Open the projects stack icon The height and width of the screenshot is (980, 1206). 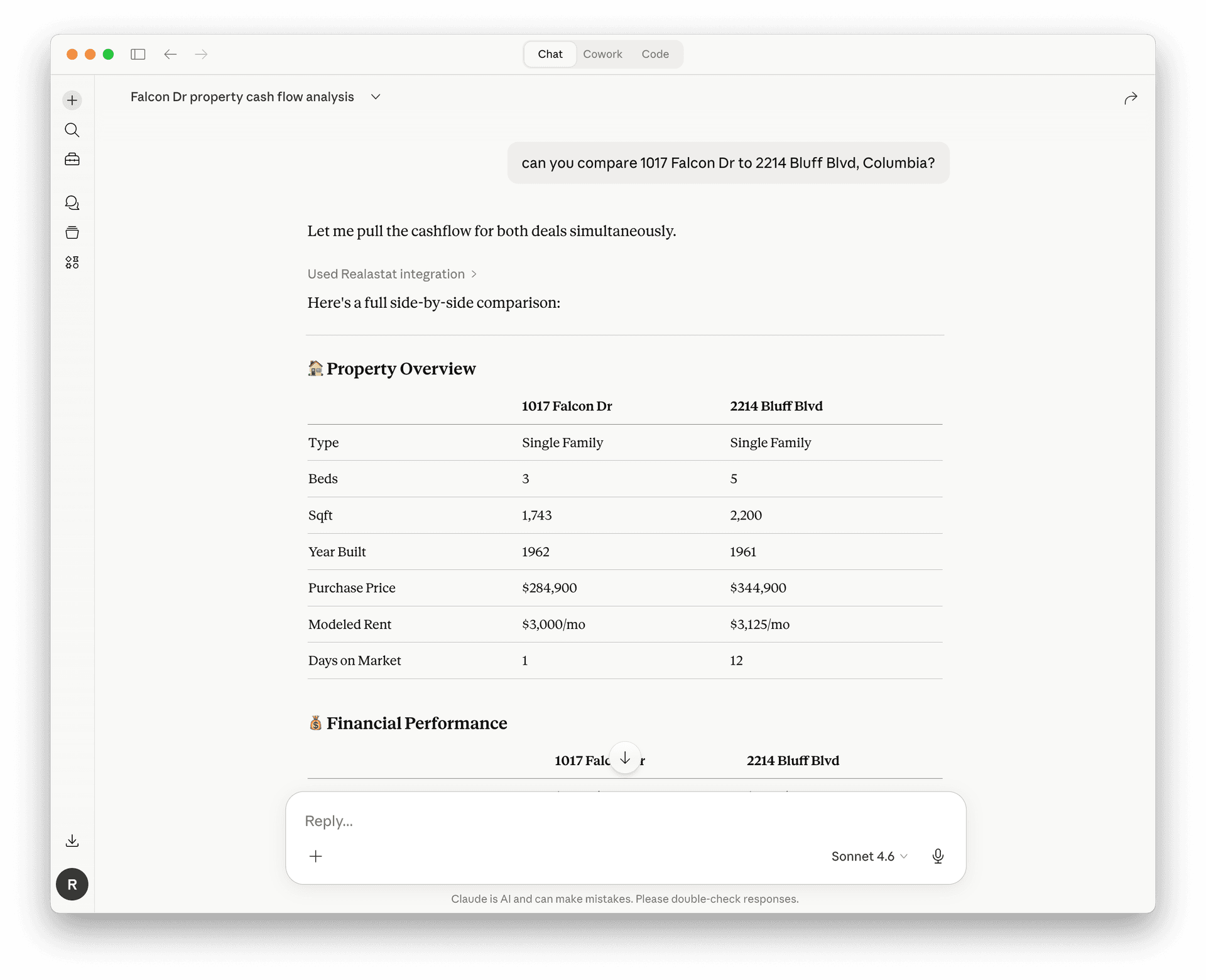[72, 232]
